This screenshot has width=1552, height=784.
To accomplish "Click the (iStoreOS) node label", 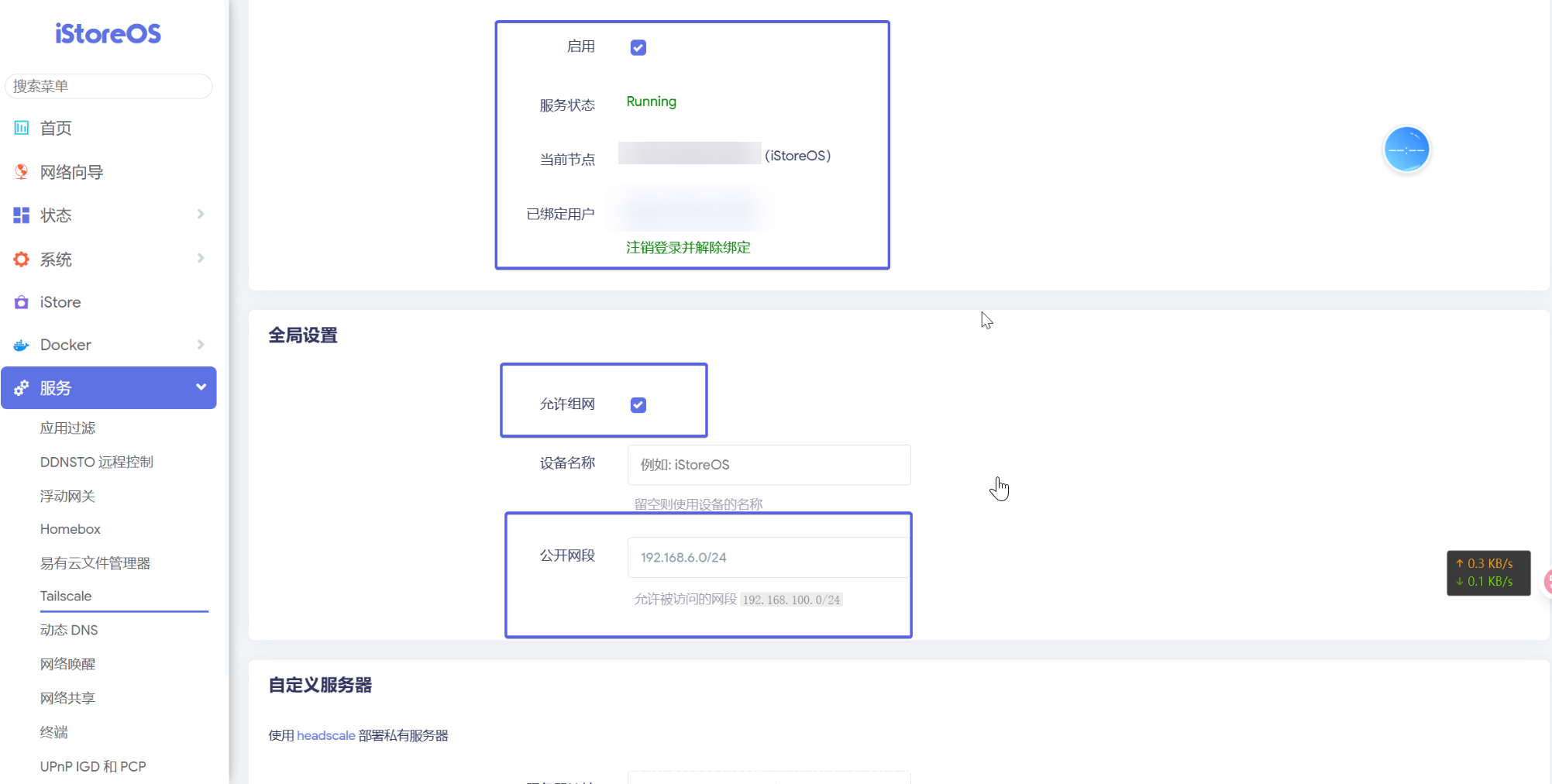I will 798,156.
